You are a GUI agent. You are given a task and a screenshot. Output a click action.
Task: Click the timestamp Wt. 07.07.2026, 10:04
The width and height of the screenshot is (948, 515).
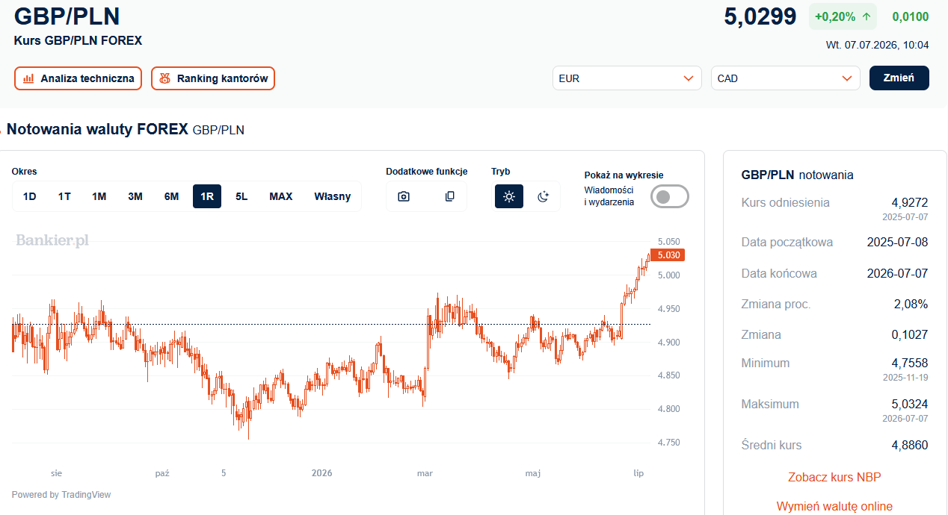[x=877, y=45]
